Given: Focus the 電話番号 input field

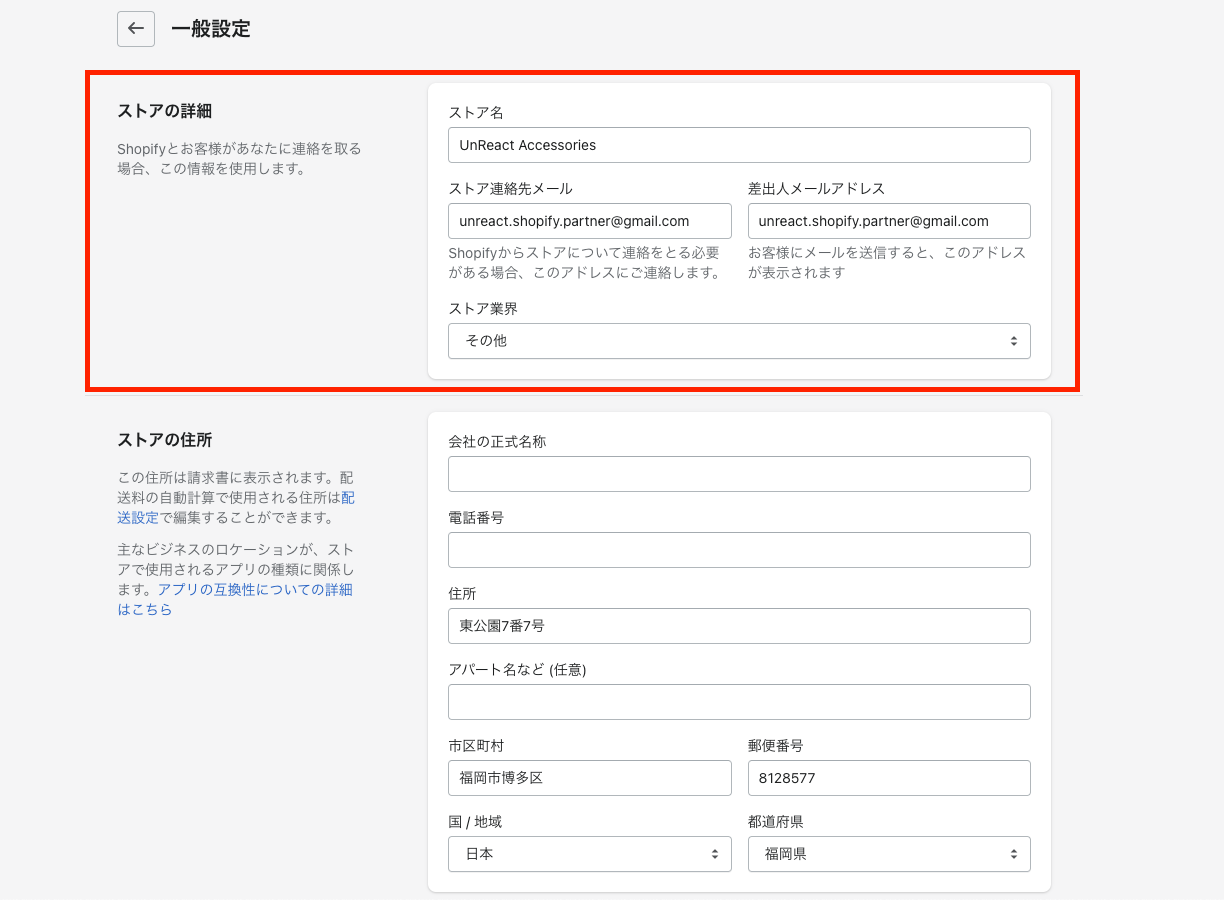Looking at the screenshot, I should coord(739,550).
